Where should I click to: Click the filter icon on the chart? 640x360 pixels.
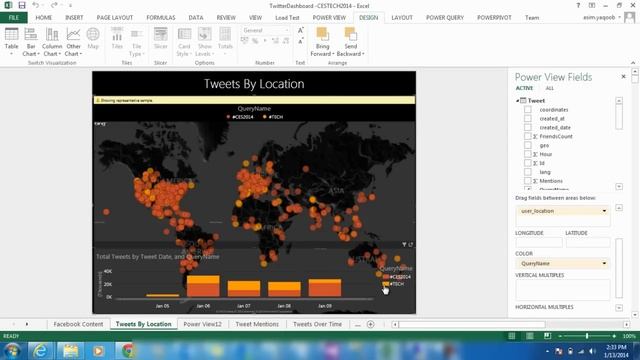(x=404, y=244)
